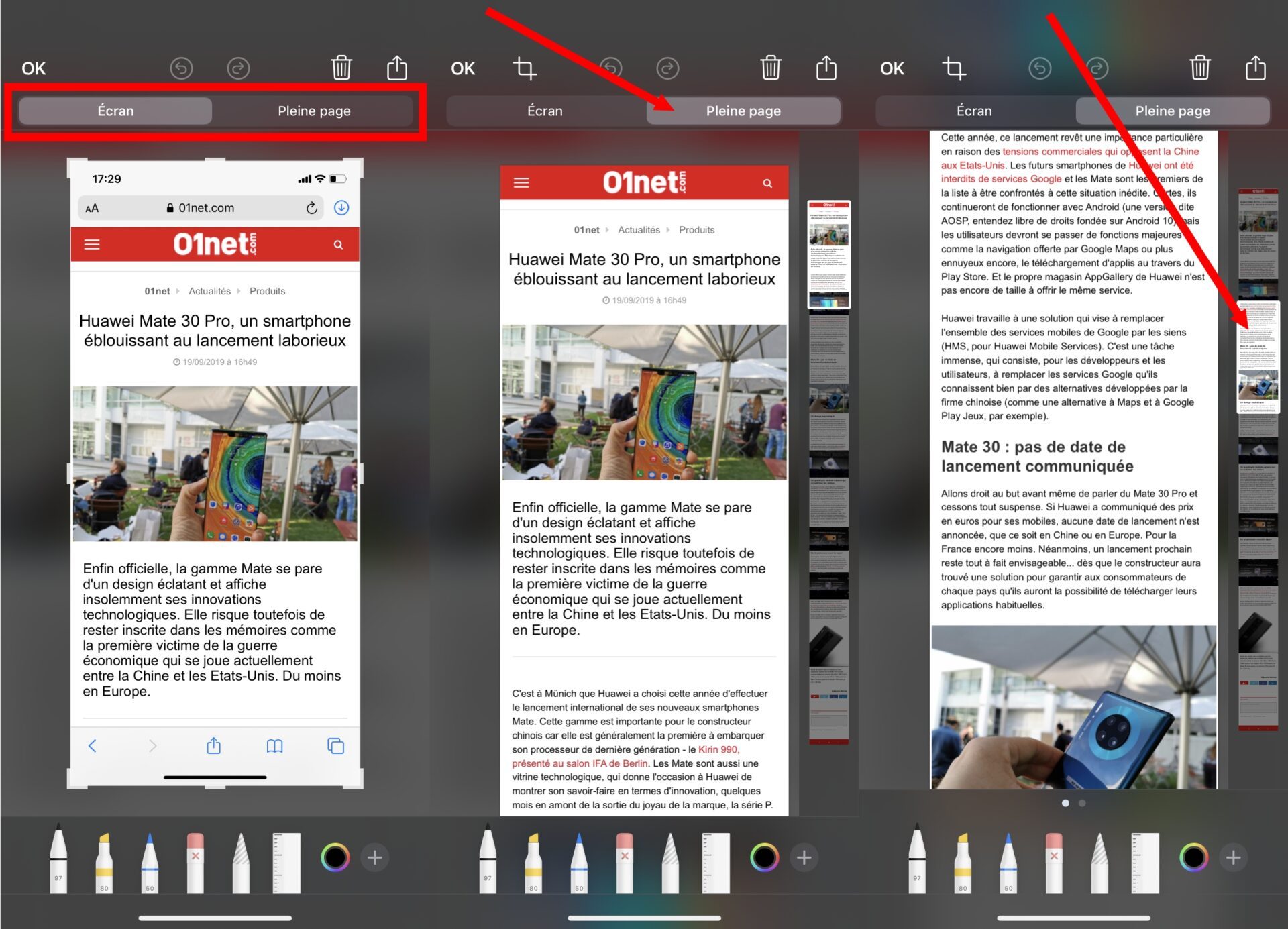Viewport: 1288px width, 929px height.
Task: Tap the 01net search icon in the left preview
Action: click(338, 245)
